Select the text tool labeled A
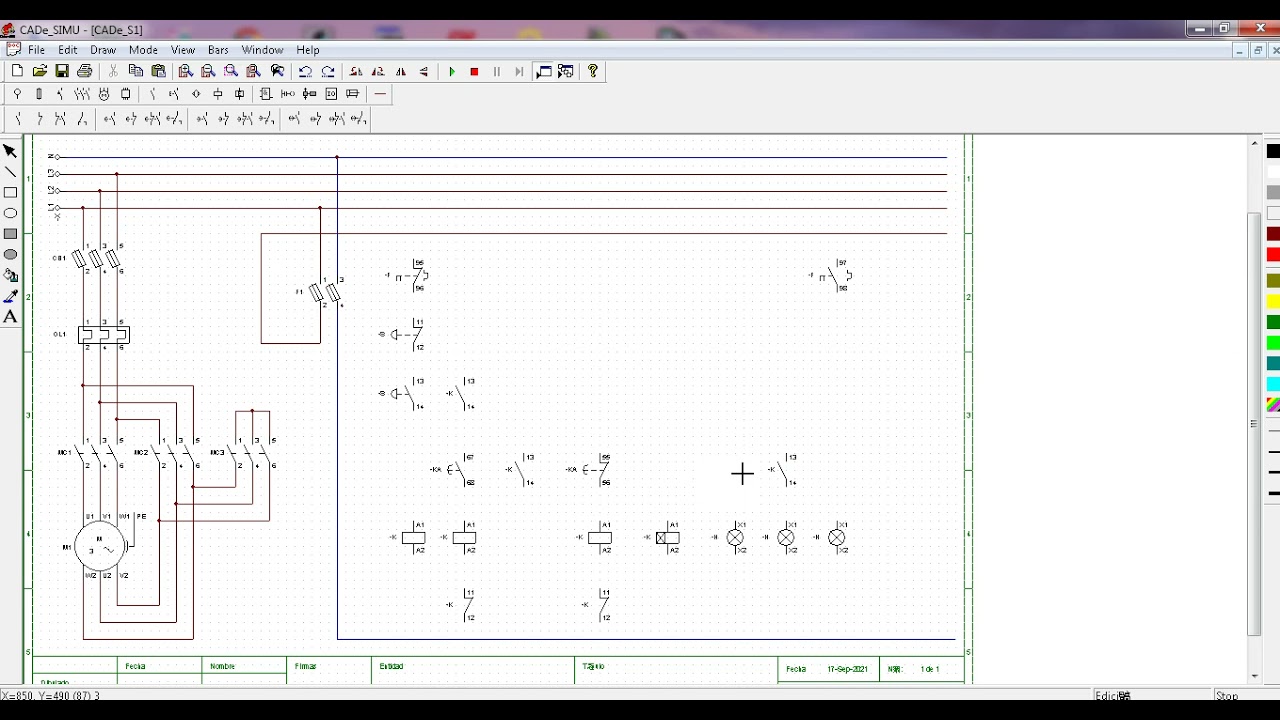Image resolution: width=1280 pixels, height=720 pixels. click(10, 317)
